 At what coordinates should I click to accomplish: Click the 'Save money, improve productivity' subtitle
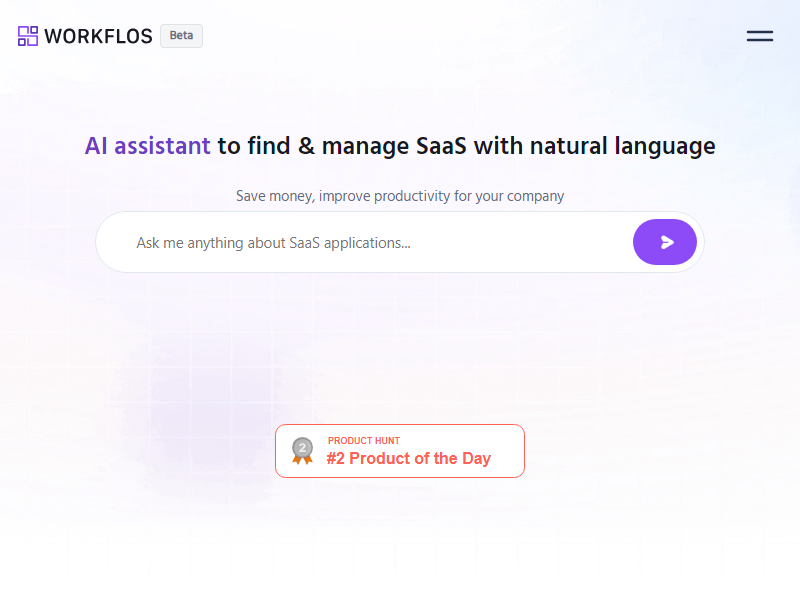coord(400,196)
